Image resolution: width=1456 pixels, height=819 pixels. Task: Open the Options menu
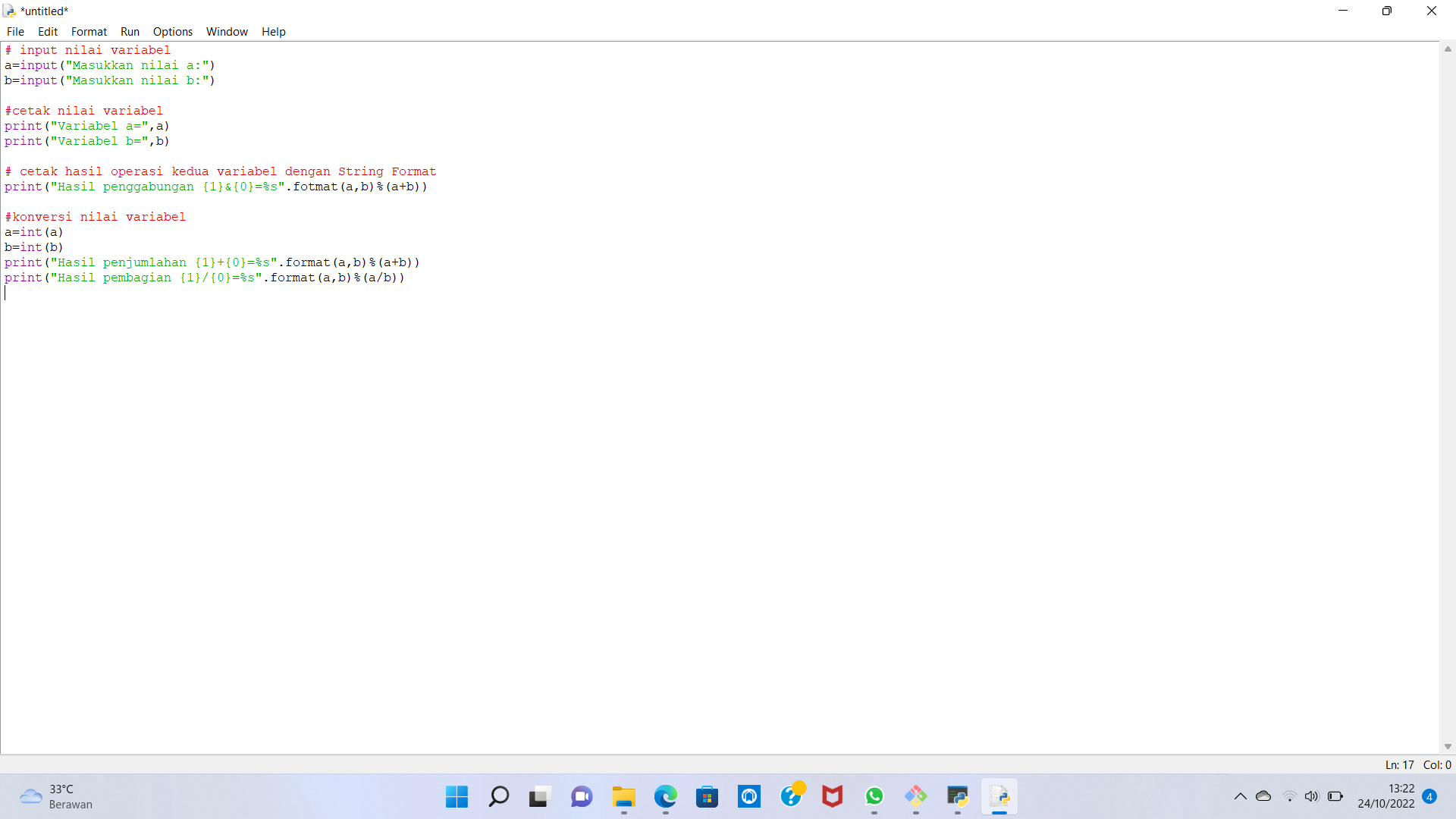173,32
